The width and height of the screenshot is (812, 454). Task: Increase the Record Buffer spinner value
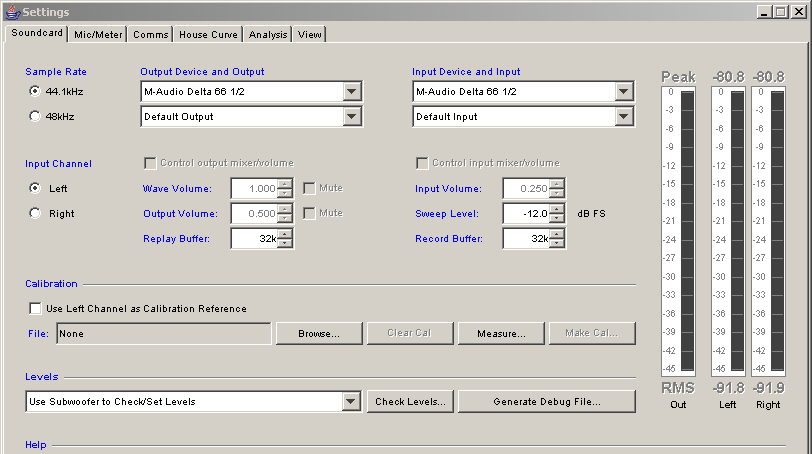coord(558,234)
